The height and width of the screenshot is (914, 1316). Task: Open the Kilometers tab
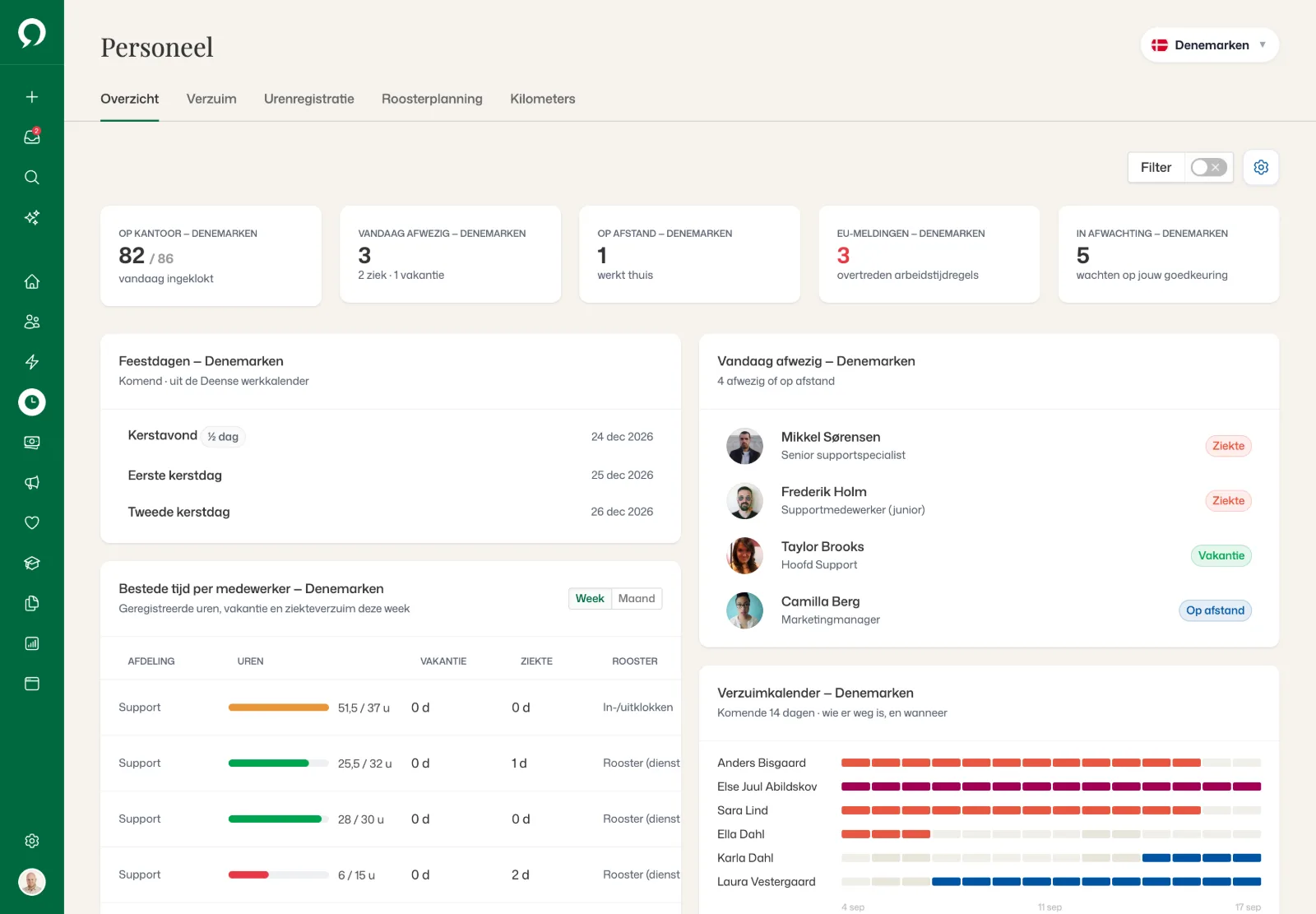coord(543,99)
